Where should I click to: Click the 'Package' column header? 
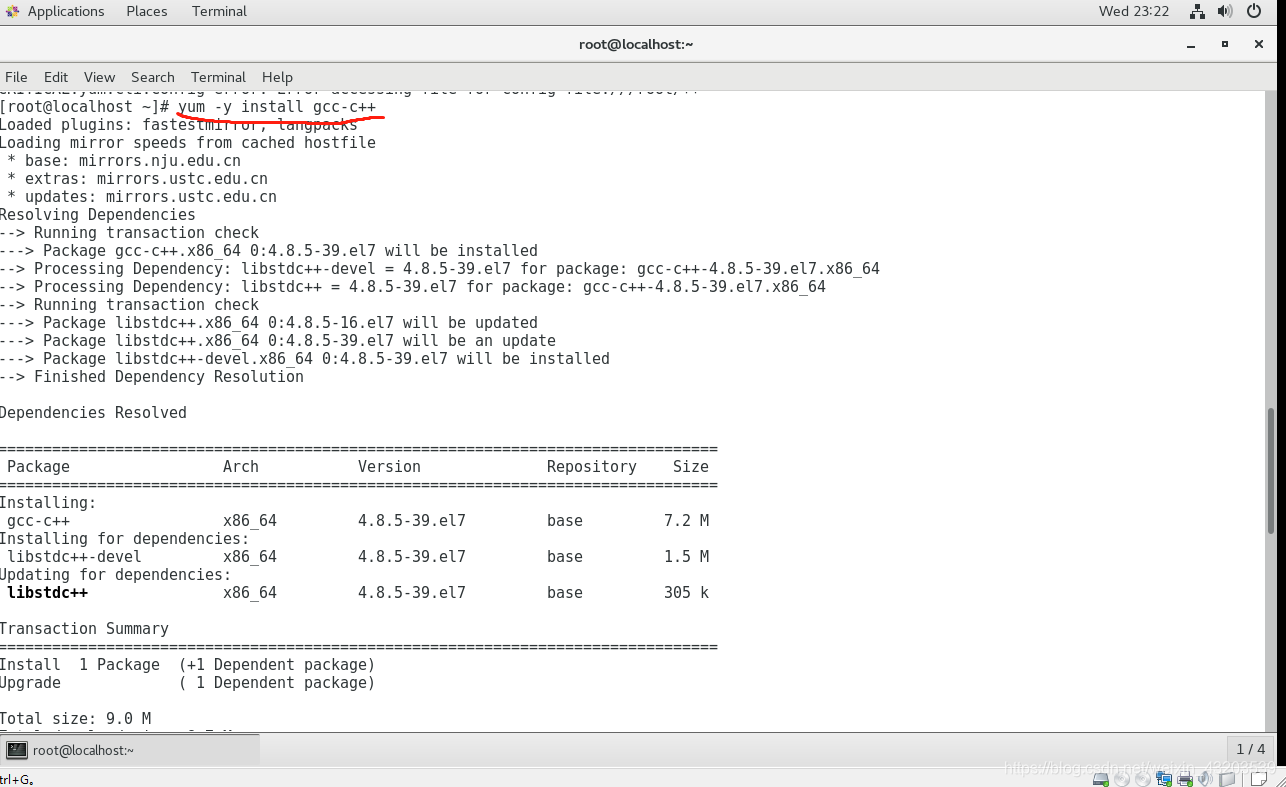[x=39, y=466]
